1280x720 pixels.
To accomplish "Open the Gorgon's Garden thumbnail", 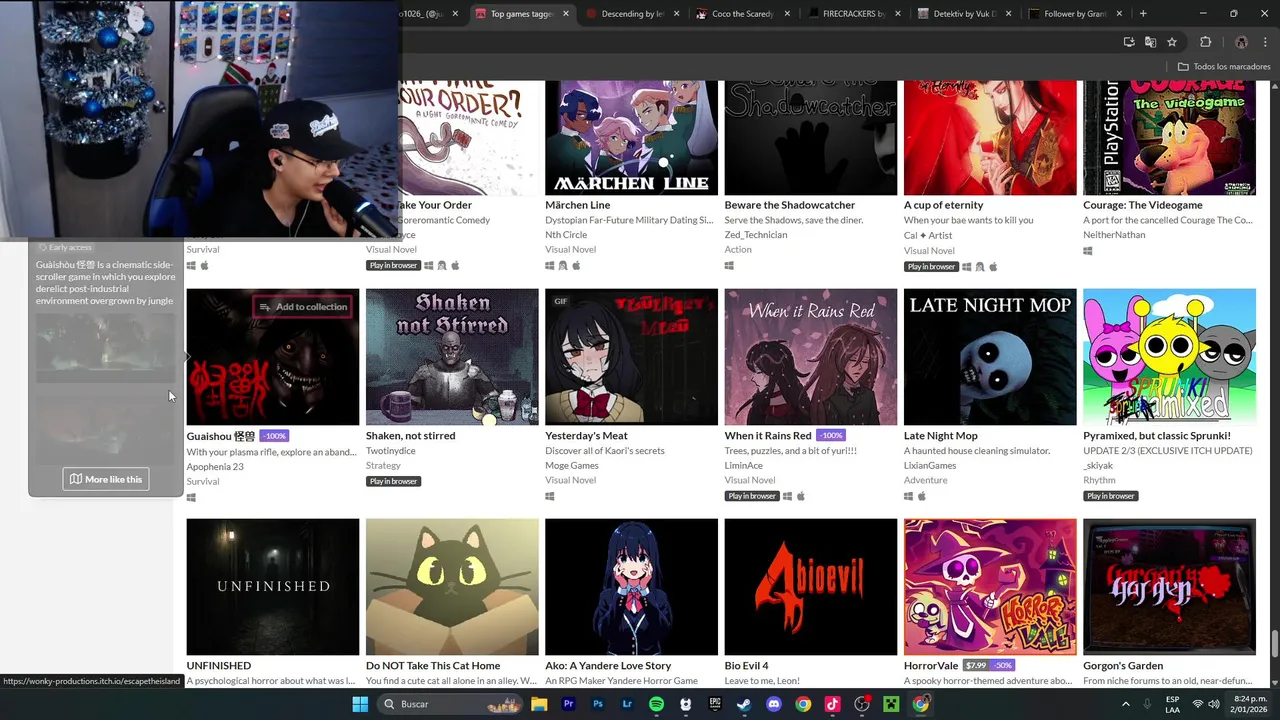I will (1169, 587).
